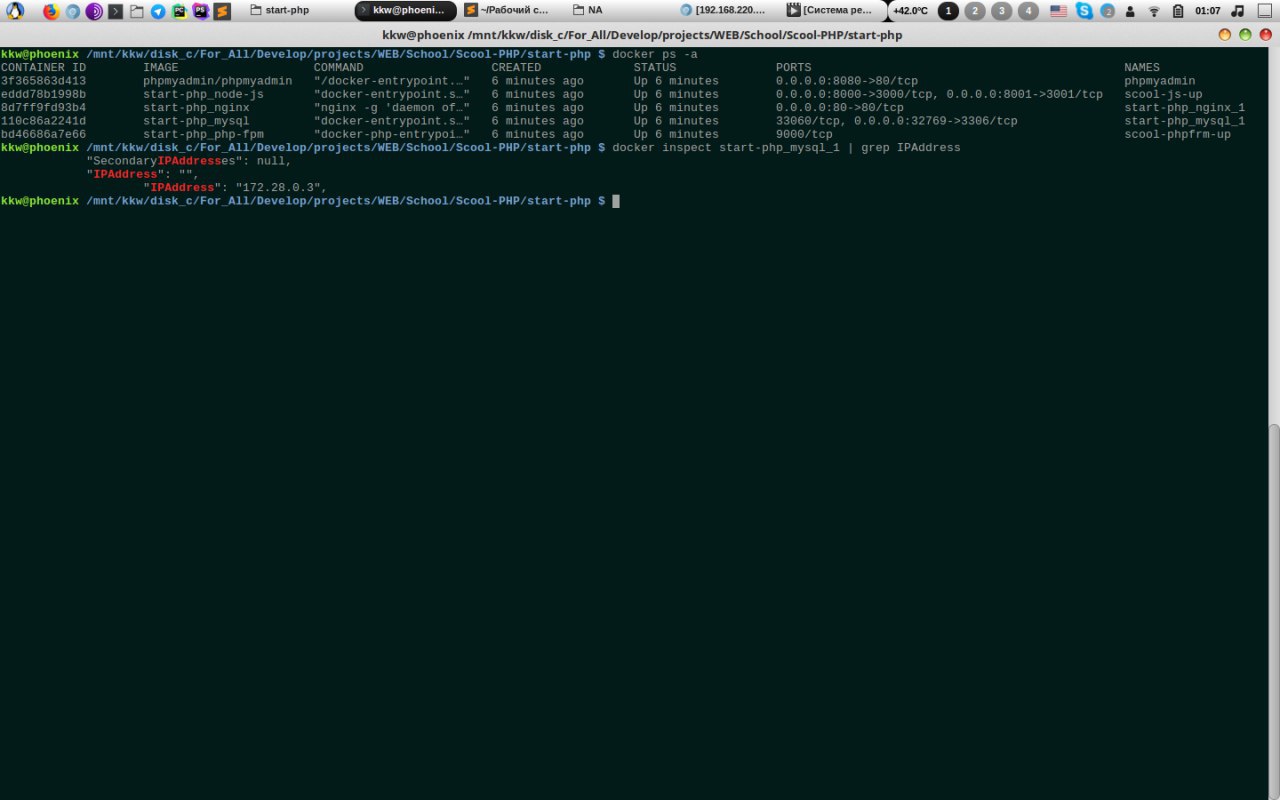Viewport: 1280px width, 800px height.
Task: Launch Chromium browser from the panel
Action: [x=73, y=11]
